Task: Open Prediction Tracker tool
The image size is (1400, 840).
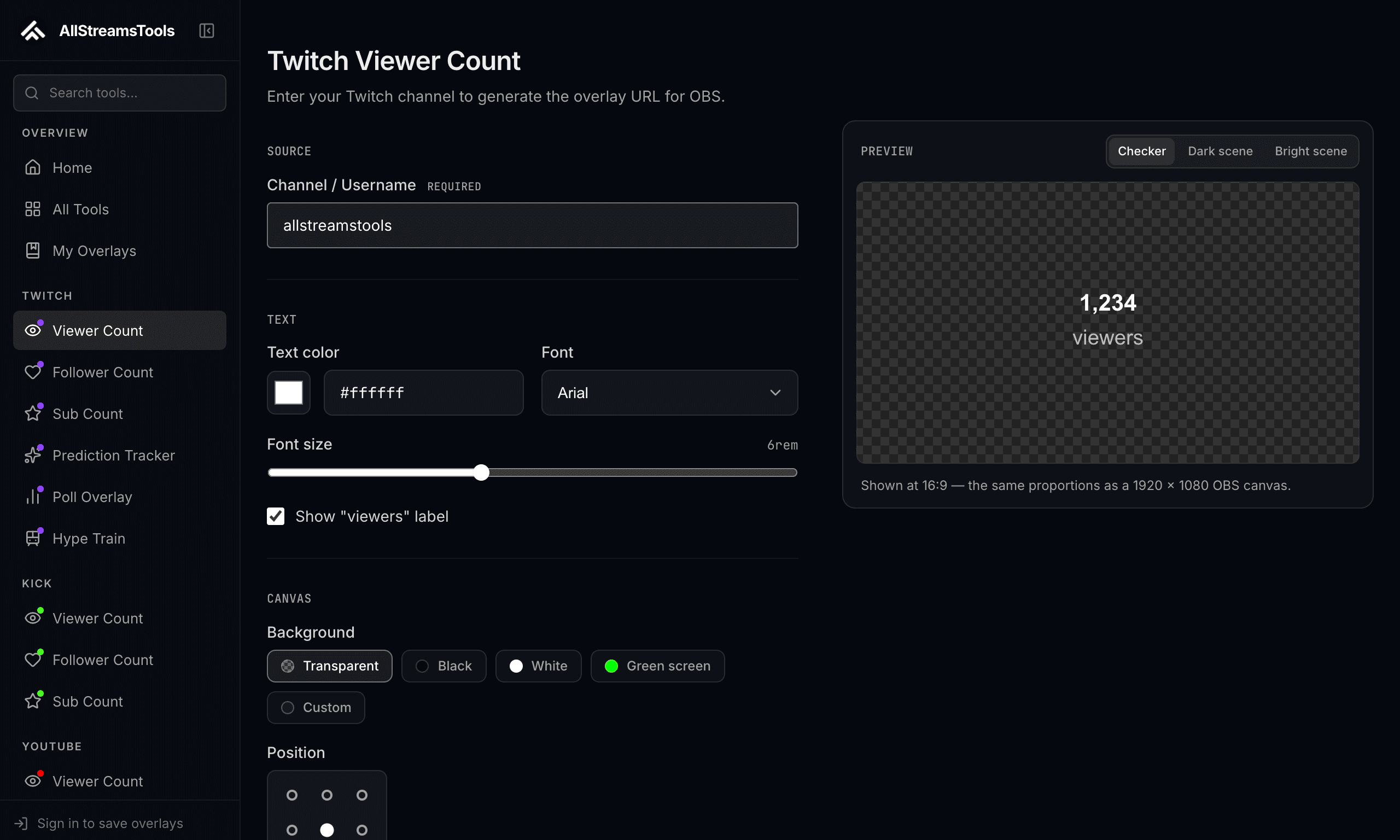Action: 119,455
